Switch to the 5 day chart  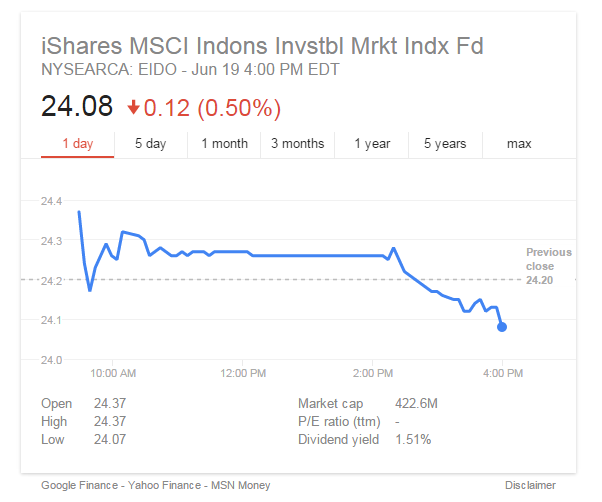[x=150, y=144]
